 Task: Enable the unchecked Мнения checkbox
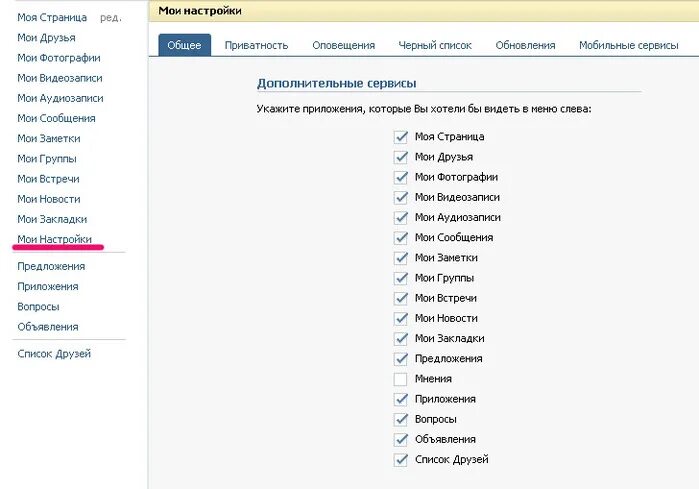coord(400,379)
